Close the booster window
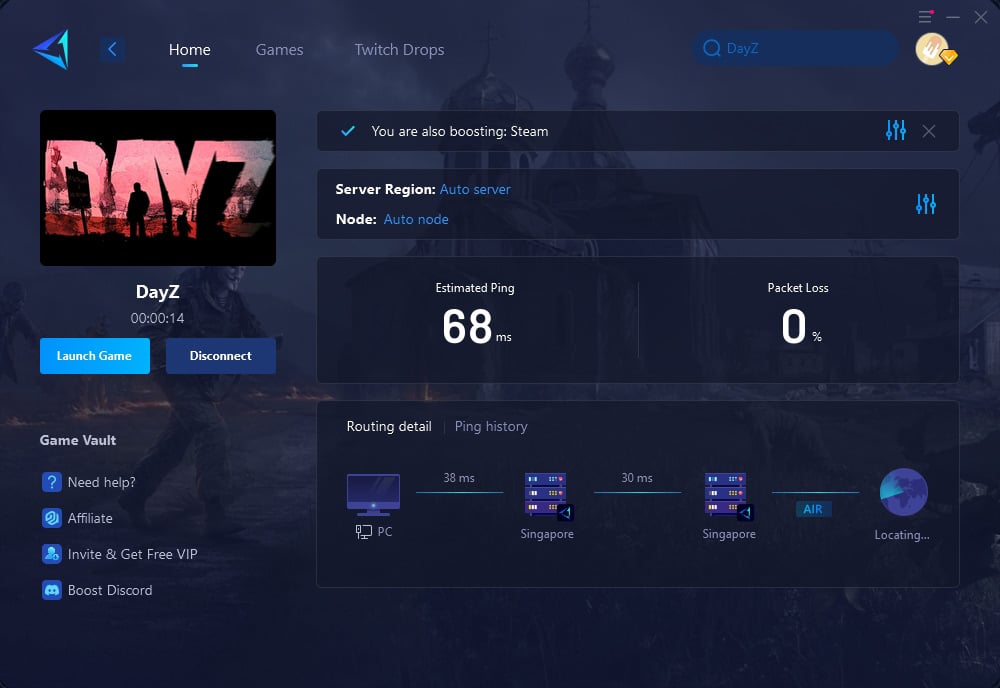 click(x=981, y=17)
